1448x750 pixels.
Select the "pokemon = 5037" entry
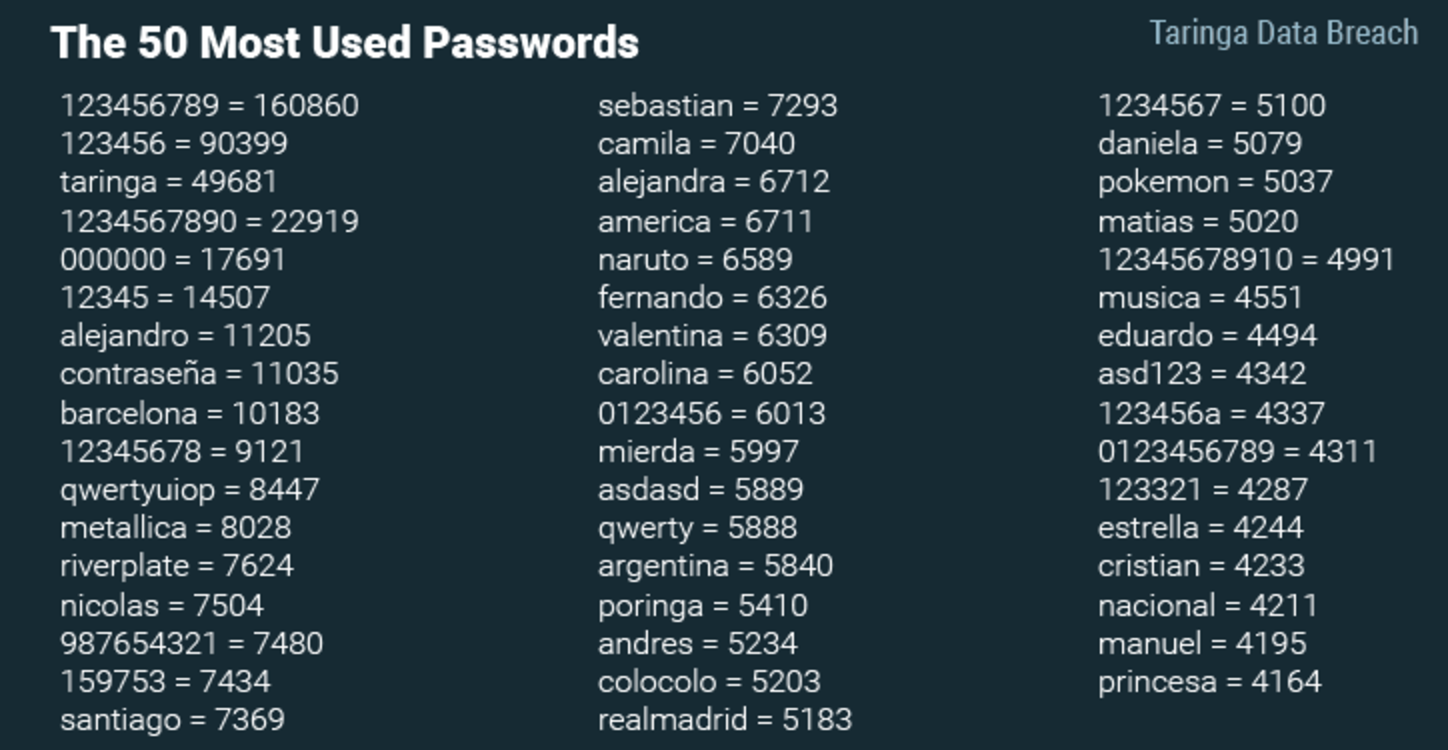(1215, 182)
